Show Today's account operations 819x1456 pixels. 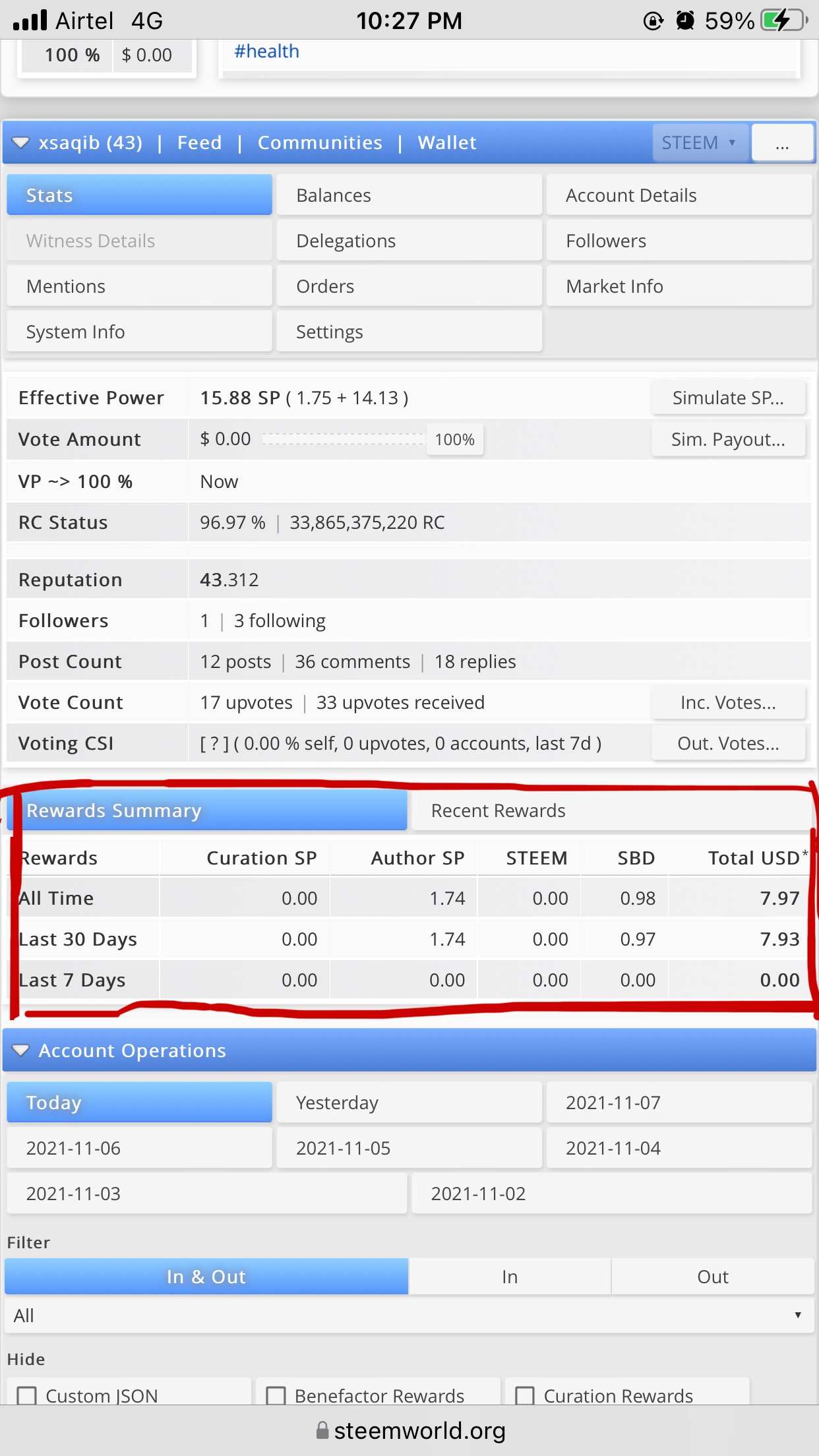pos(139,1103)
